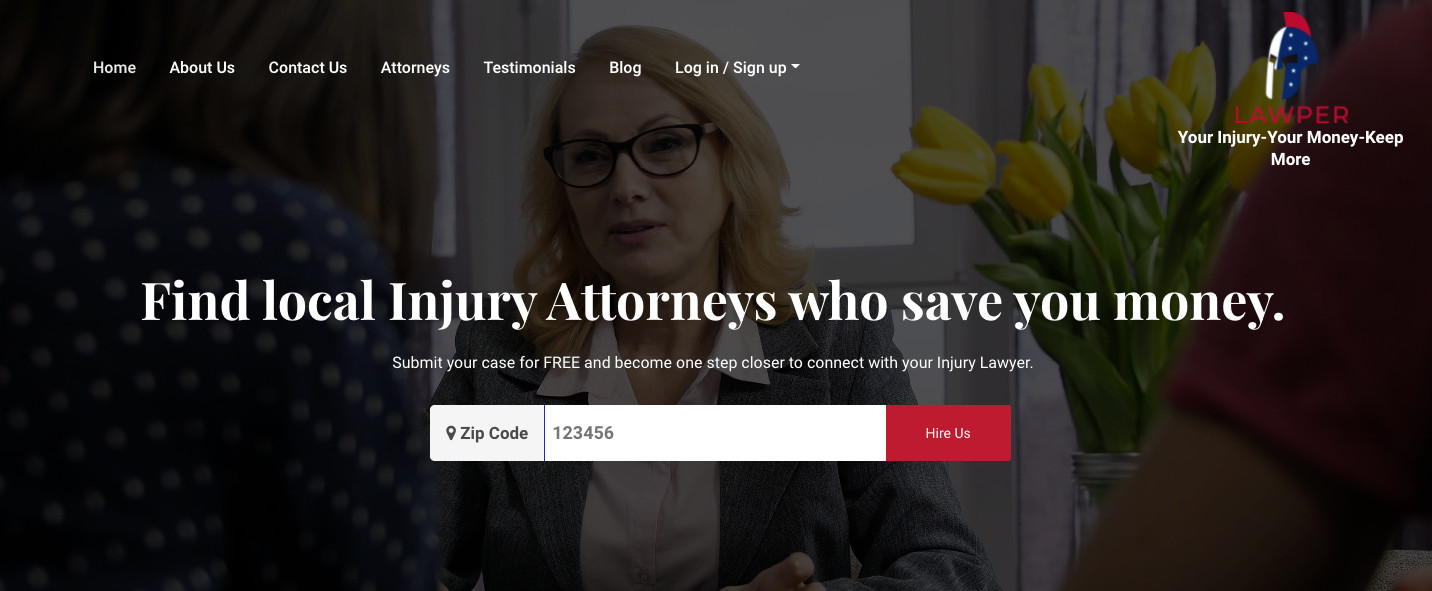Go to the Home page

114,68
